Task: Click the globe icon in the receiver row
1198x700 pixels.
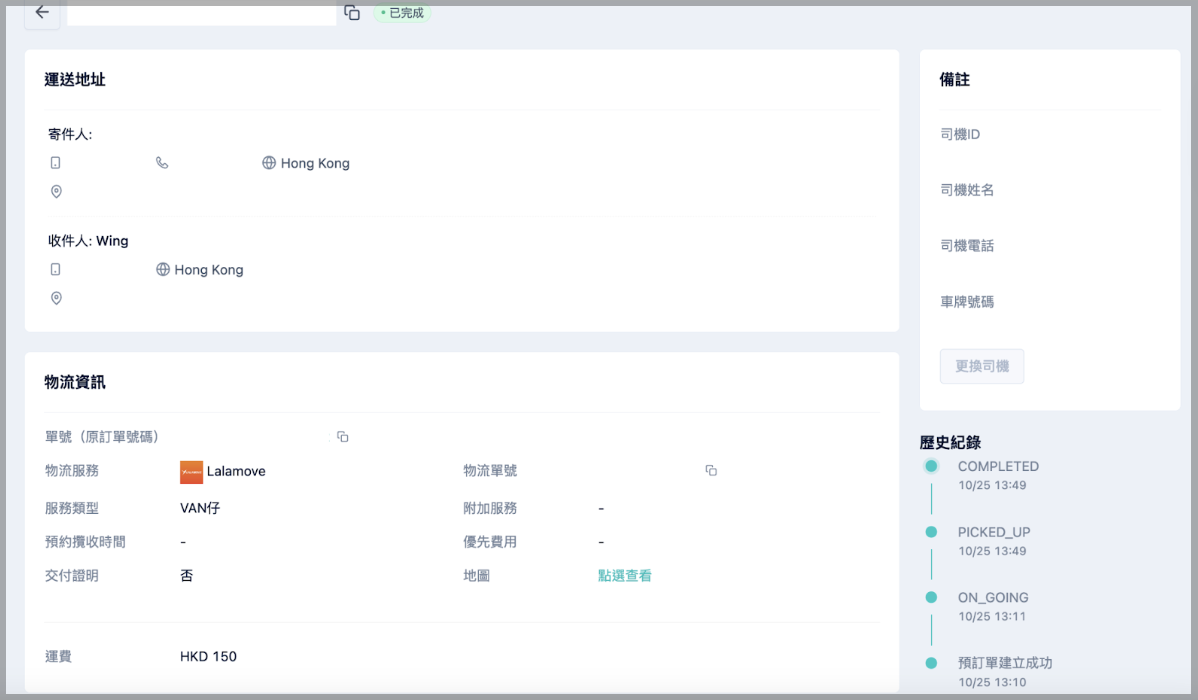Action: coord(163,270)
